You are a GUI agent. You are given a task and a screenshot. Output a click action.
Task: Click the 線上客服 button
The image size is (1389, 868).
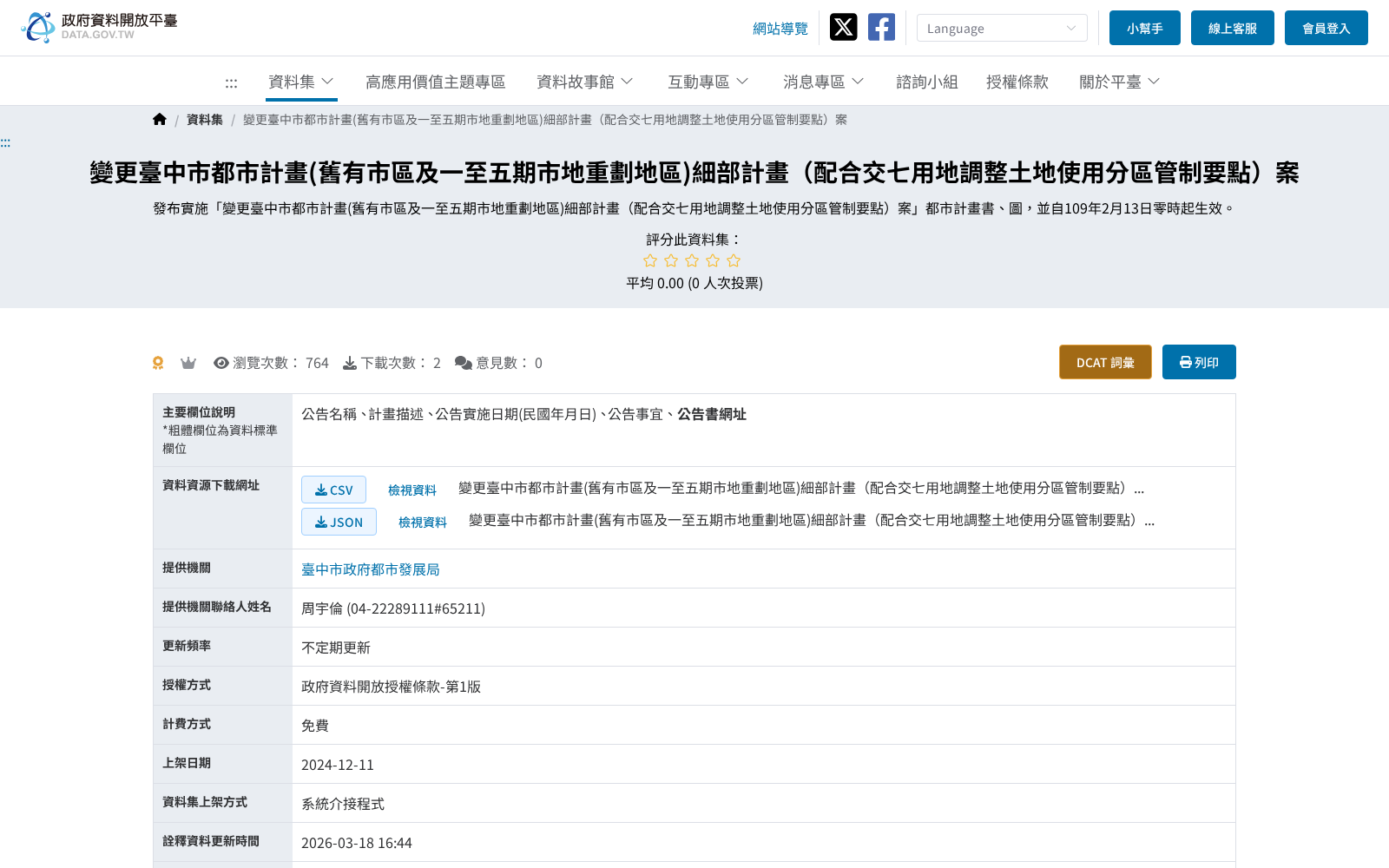1233,28
